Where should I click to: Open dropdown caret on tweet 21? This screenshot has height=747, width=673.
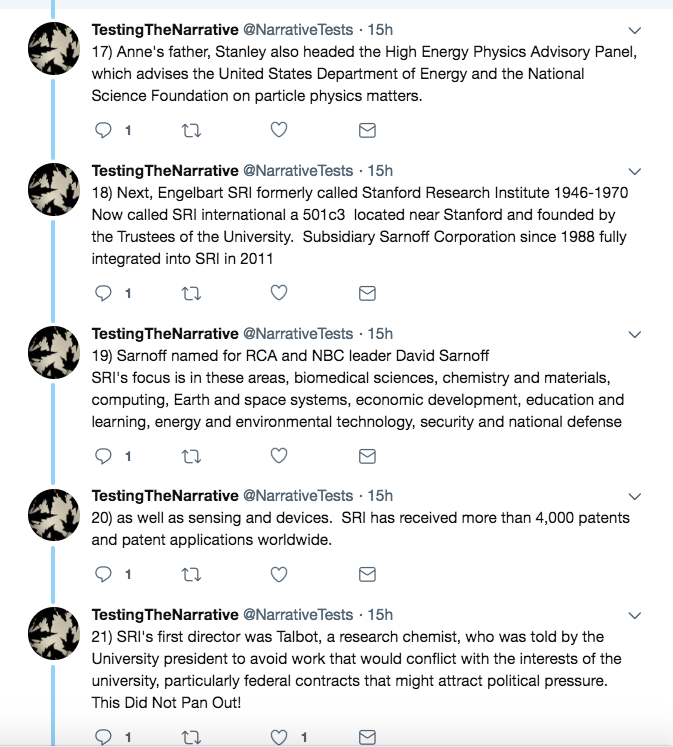[634, 616]
